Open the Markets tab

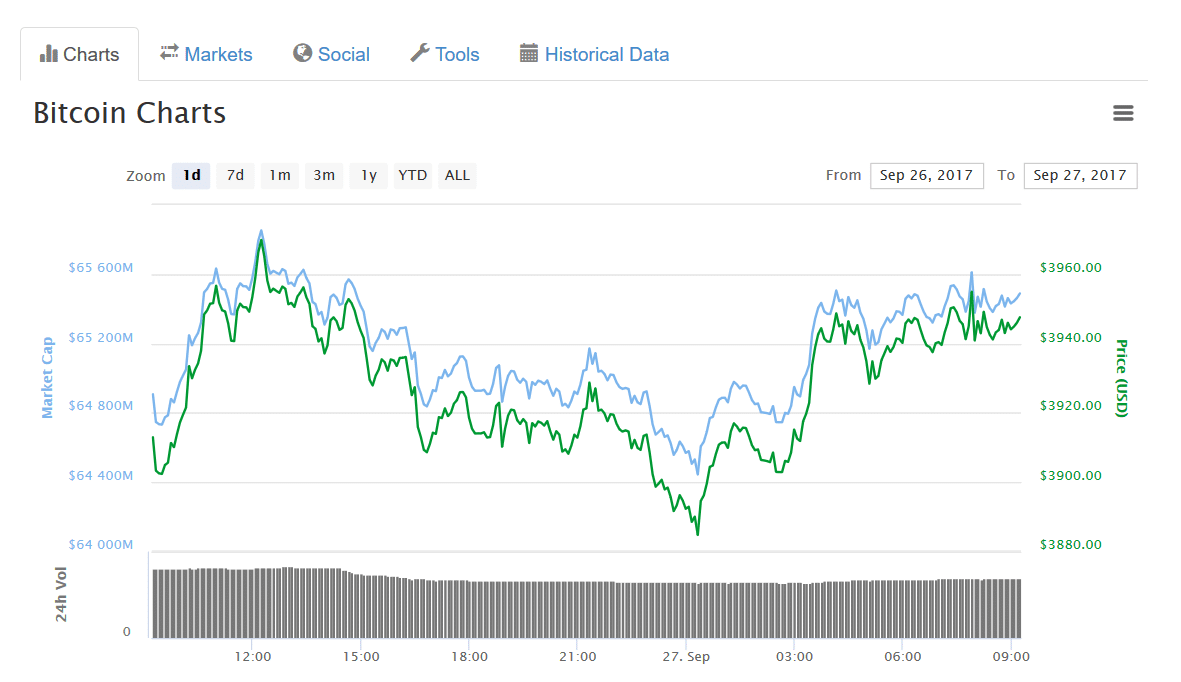click(206, 54)
